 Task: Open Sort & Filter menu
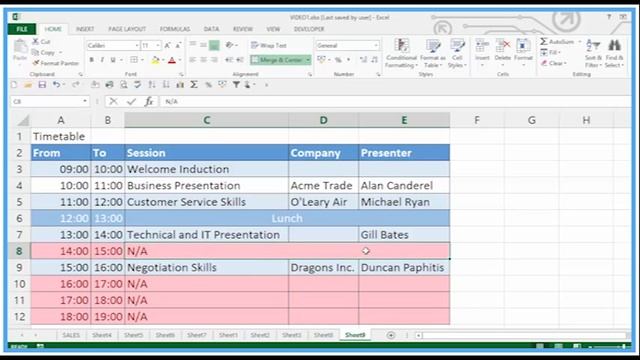click(593, 53)
